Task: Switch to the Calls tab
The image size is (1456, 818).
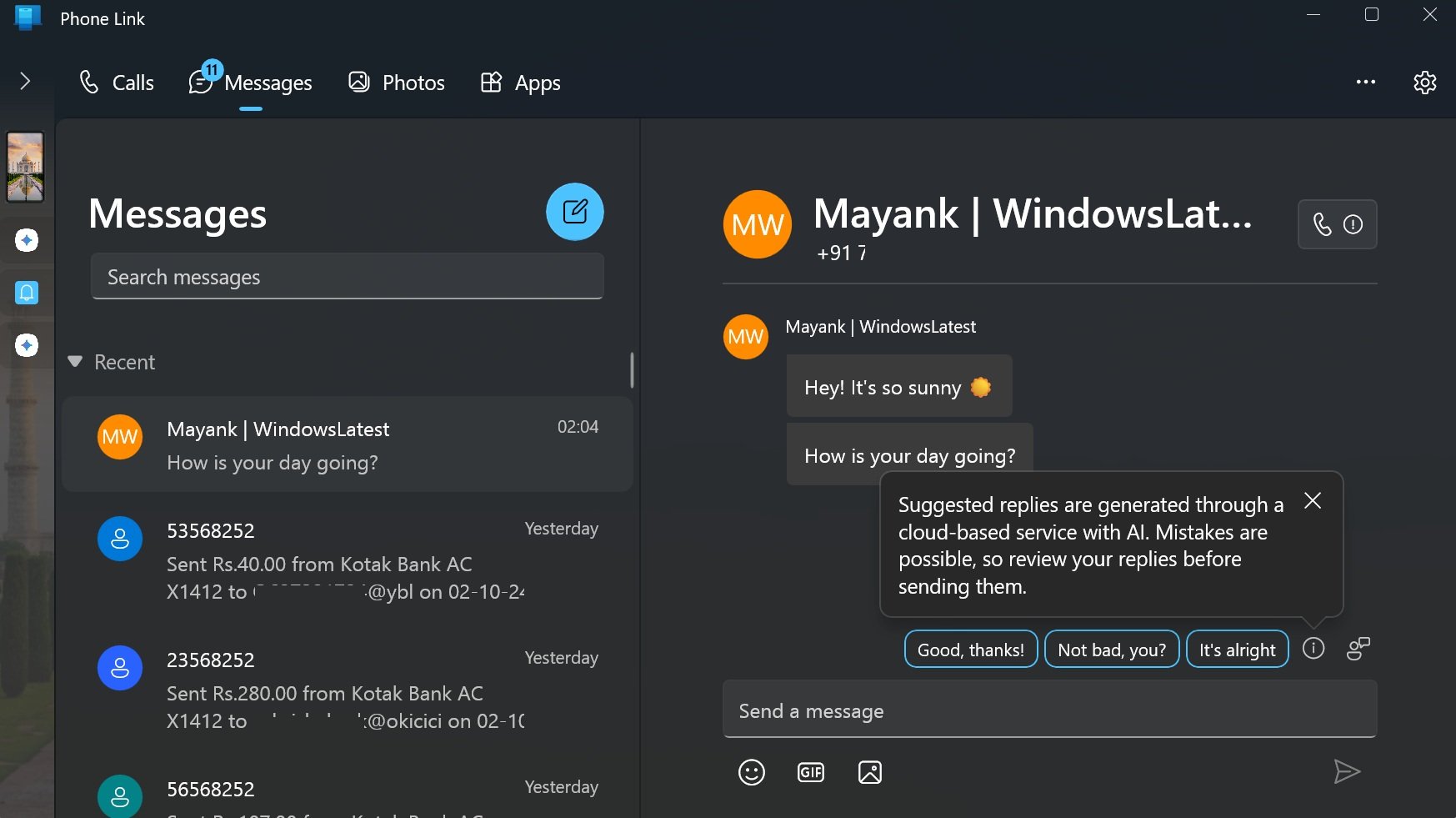Action: (x=116, y=82)
